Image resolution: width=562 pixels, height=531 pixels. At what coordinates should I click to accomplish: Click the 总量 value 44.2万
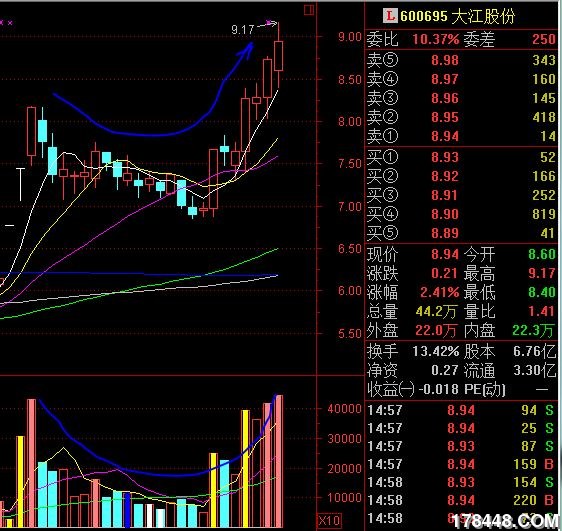pyautogui.click(x=436, y=311)
